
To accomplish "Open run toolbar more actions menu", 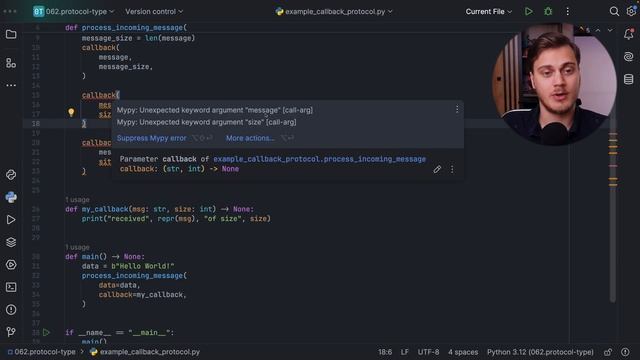I will (567, 11).
